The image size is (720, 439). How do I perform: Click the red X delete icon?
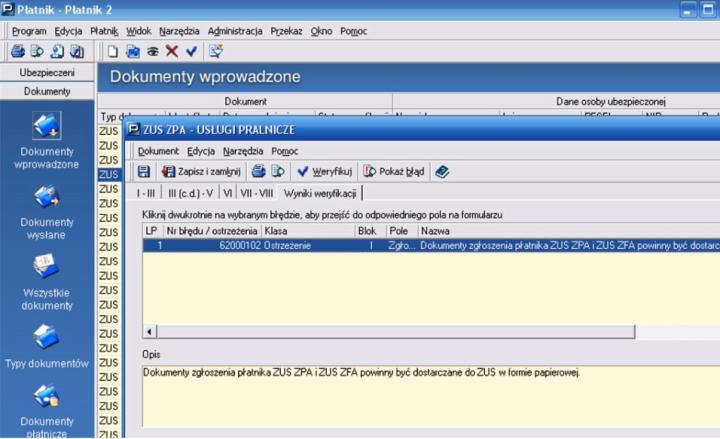[172, 52]
